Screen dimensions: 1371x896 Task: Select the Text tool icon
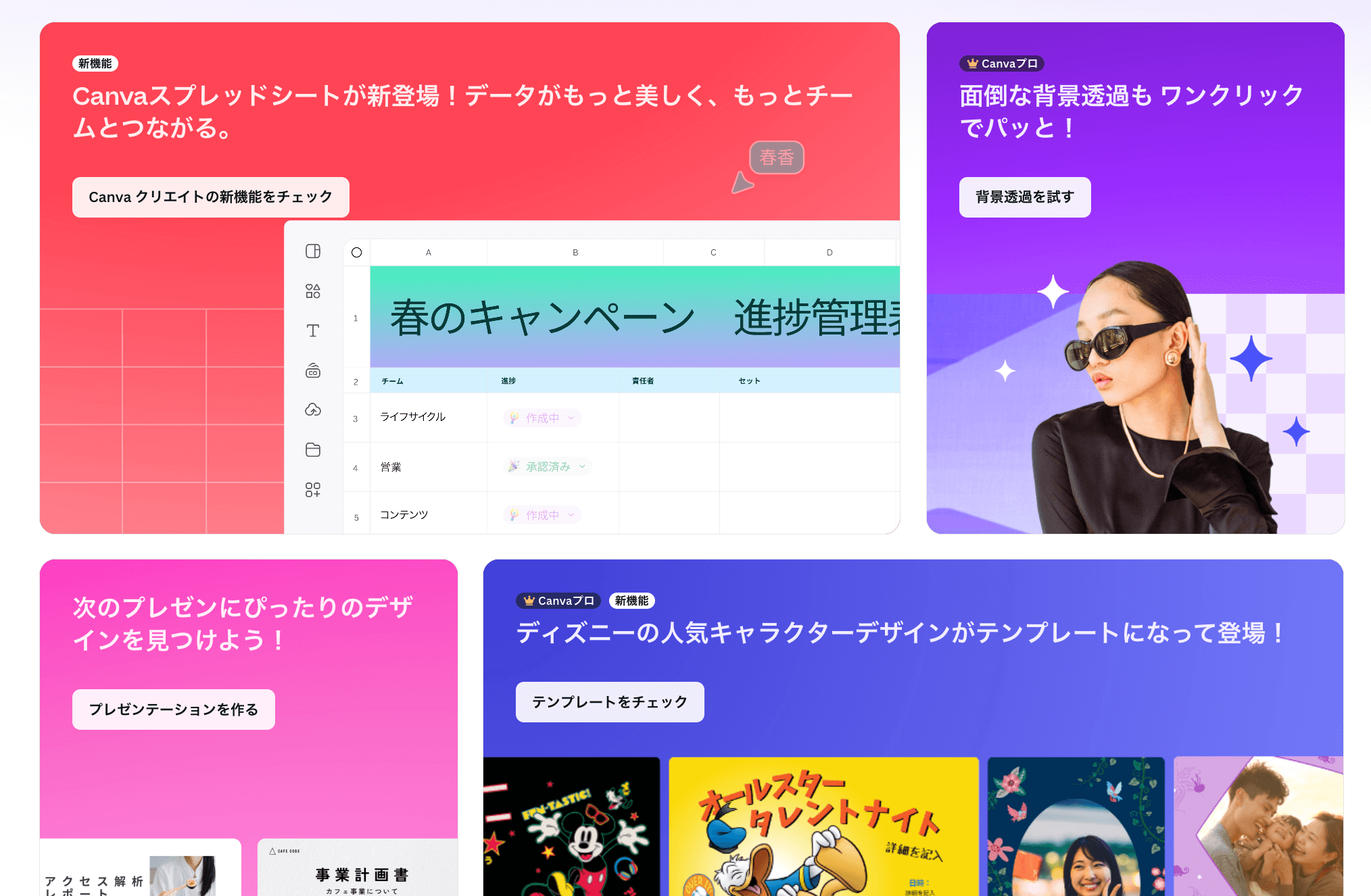[x=313, y=330]
